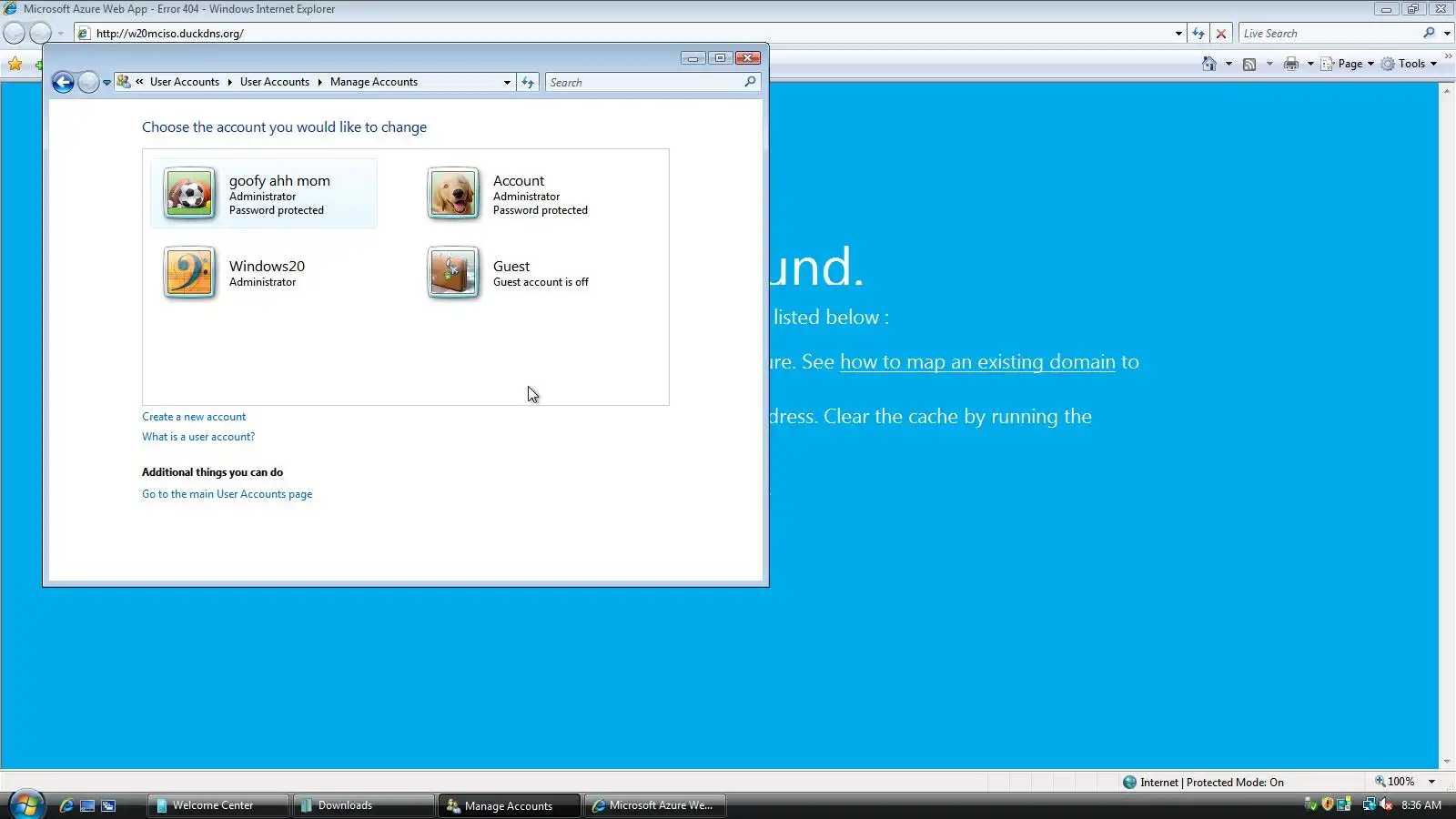Click the forward arrow in Manage Accounts window
1456x819 pixels.
pyautogui.click(x=88, y=83)
